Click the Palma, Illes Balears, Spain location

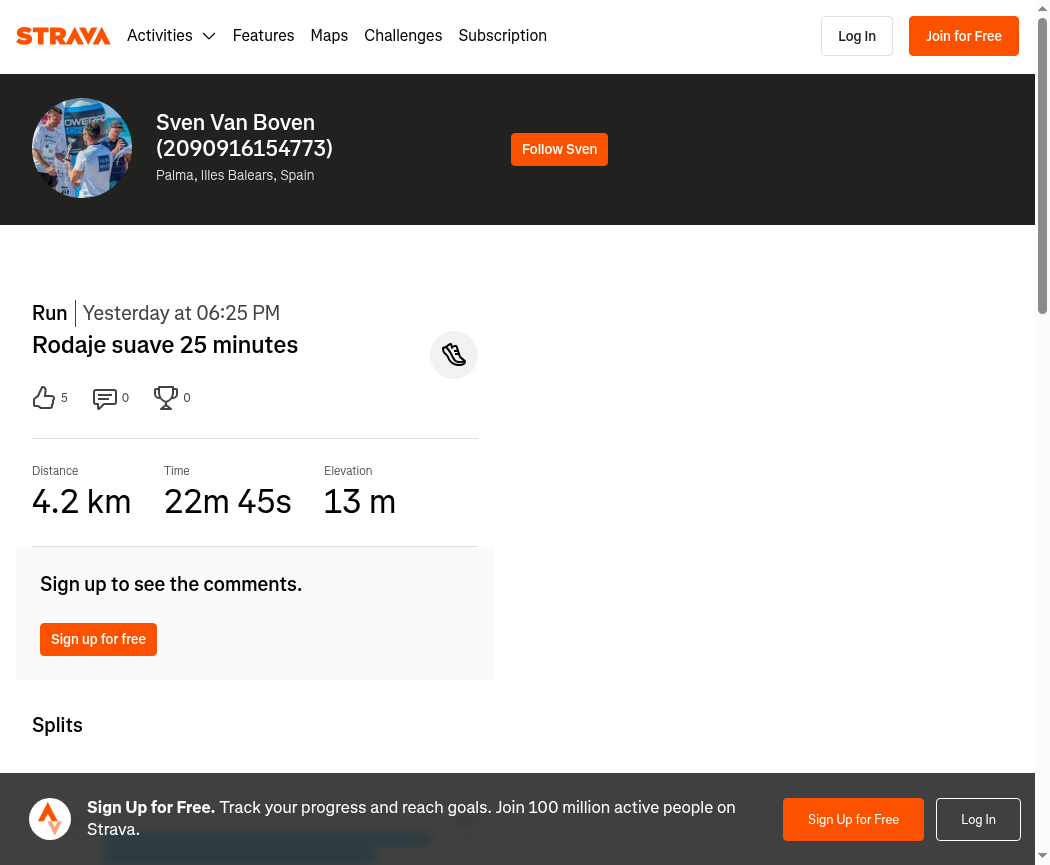pyautogui.click(x=235, y=175)
